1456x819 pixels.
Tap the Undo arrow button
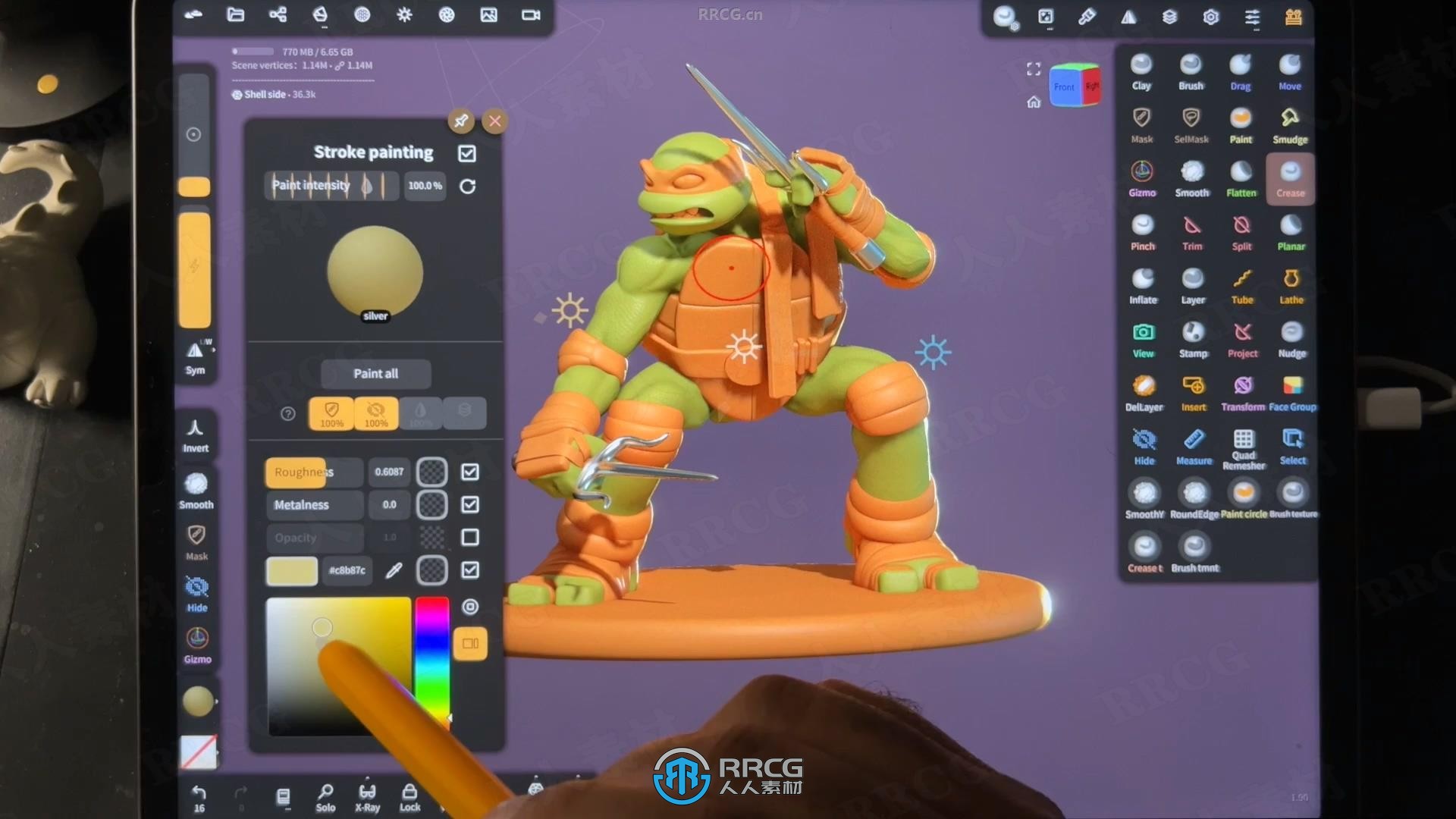pos(199,798)
